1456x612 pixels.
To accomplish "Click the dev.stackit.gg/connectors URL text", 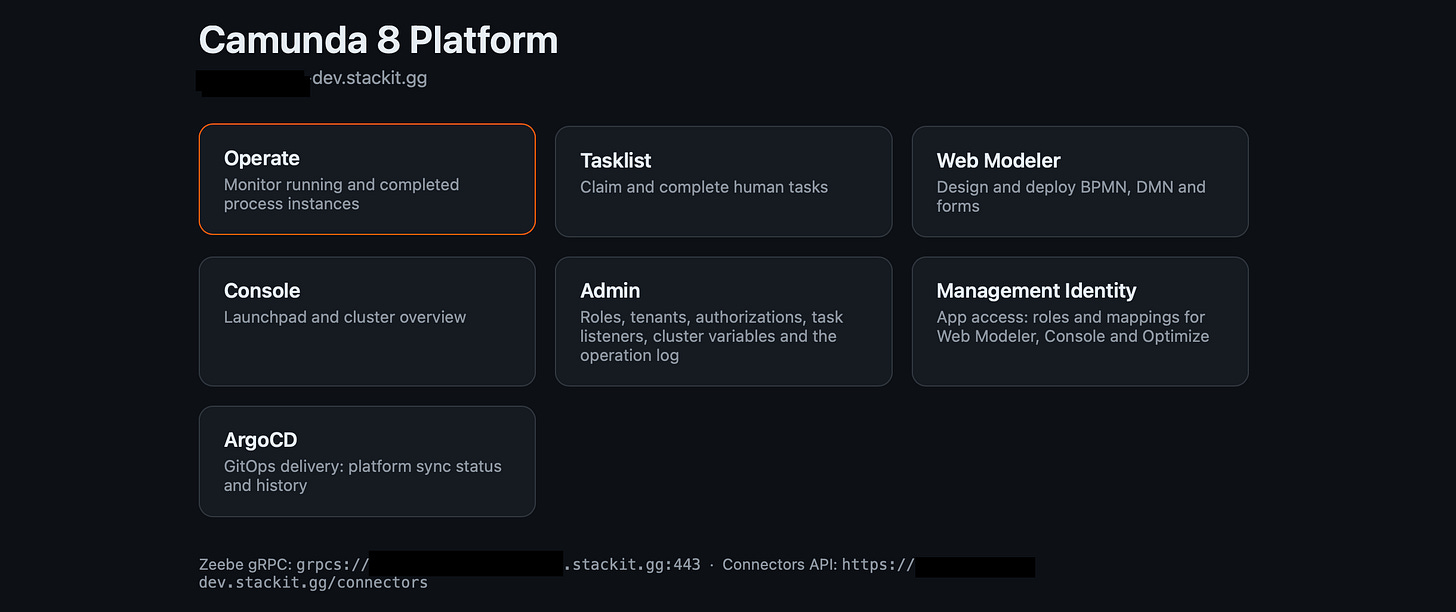I will tap(313, 582).
